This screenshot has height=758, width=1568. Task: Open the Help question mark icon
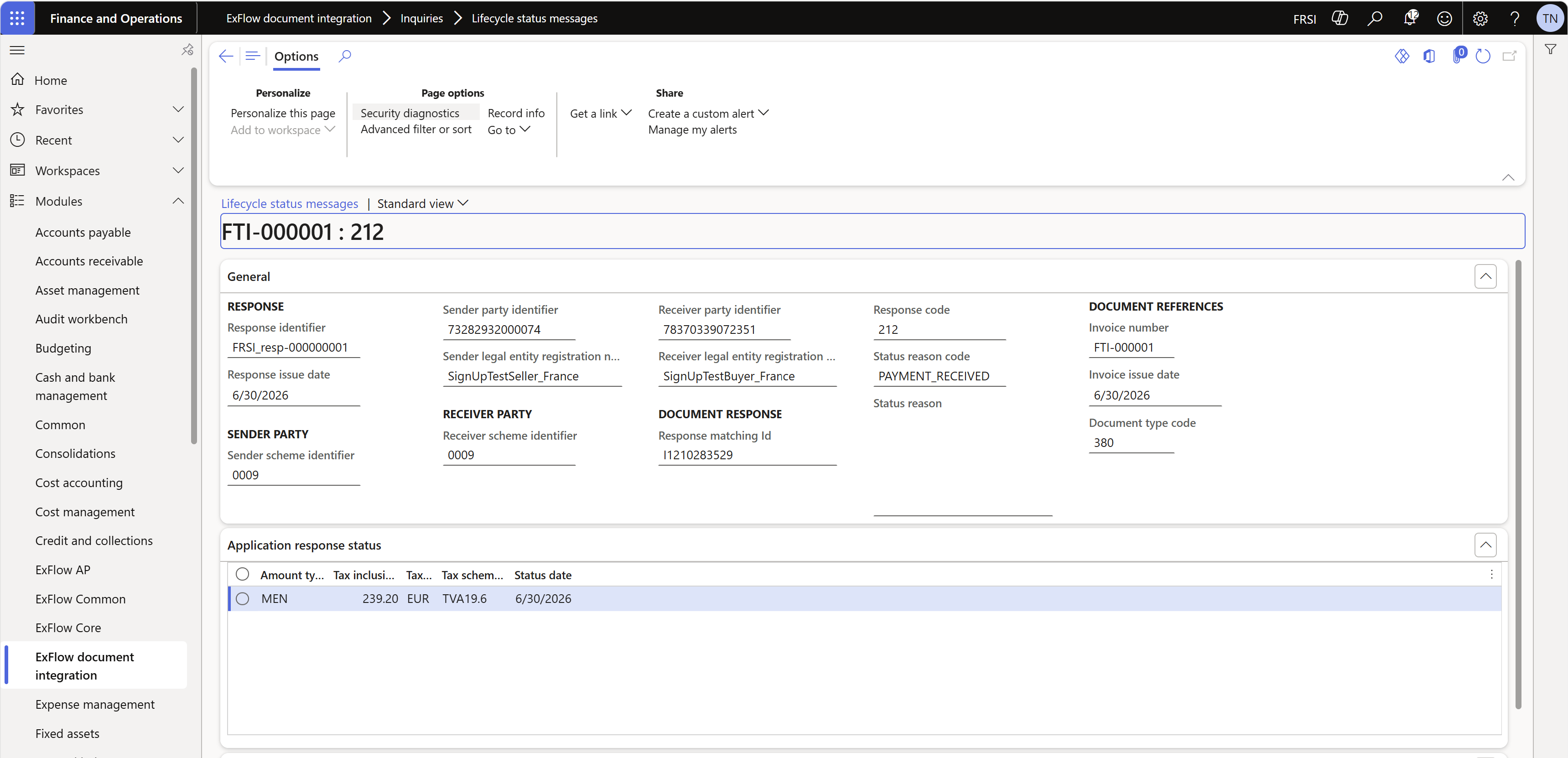[x=1515, y=18]
